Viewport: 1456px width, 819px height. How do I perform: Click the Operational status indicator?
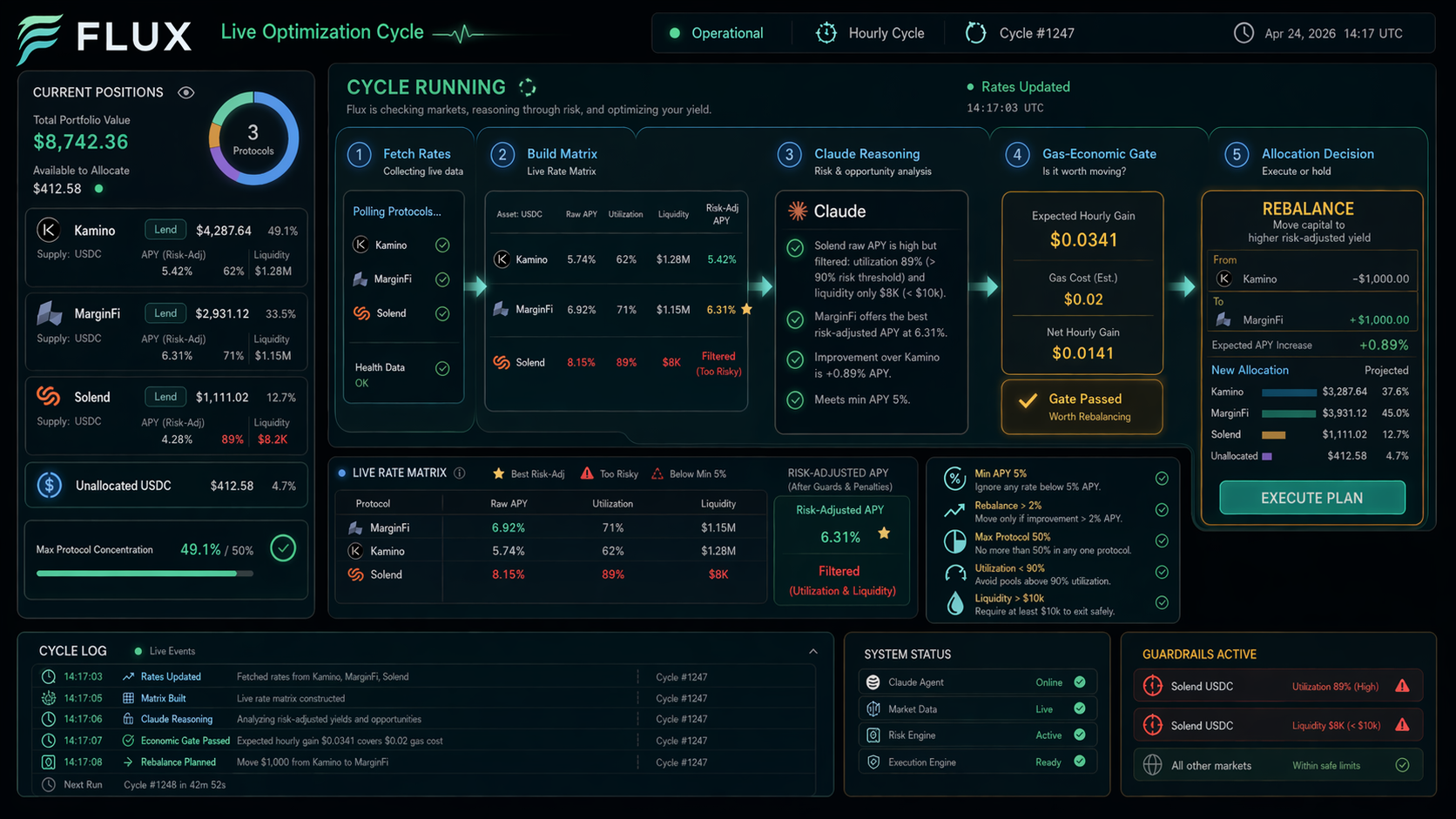point(718,33)
